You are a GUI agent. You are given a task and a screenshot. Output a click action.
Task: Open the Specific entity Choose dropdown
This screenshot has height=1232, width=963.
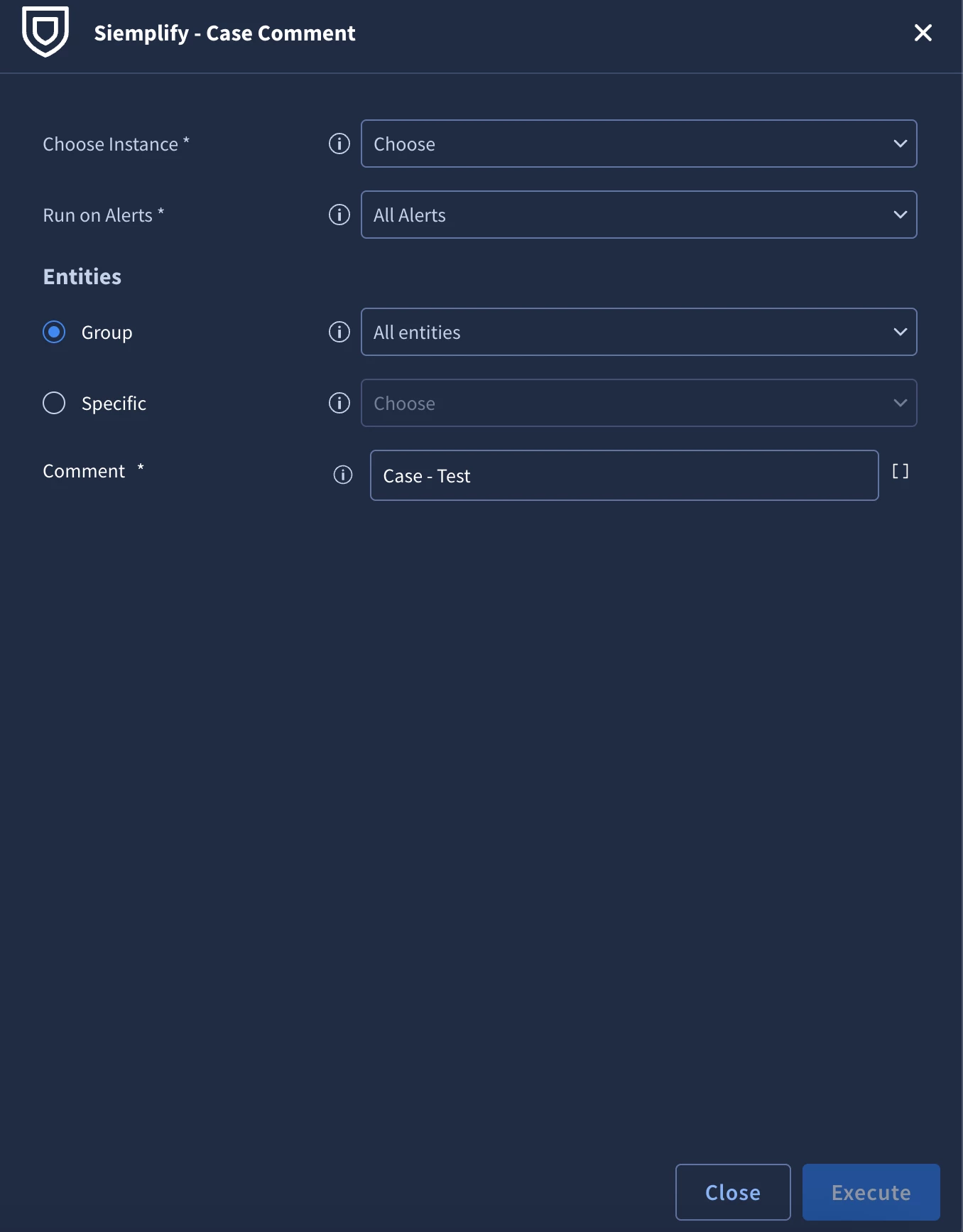click(639, 403)
